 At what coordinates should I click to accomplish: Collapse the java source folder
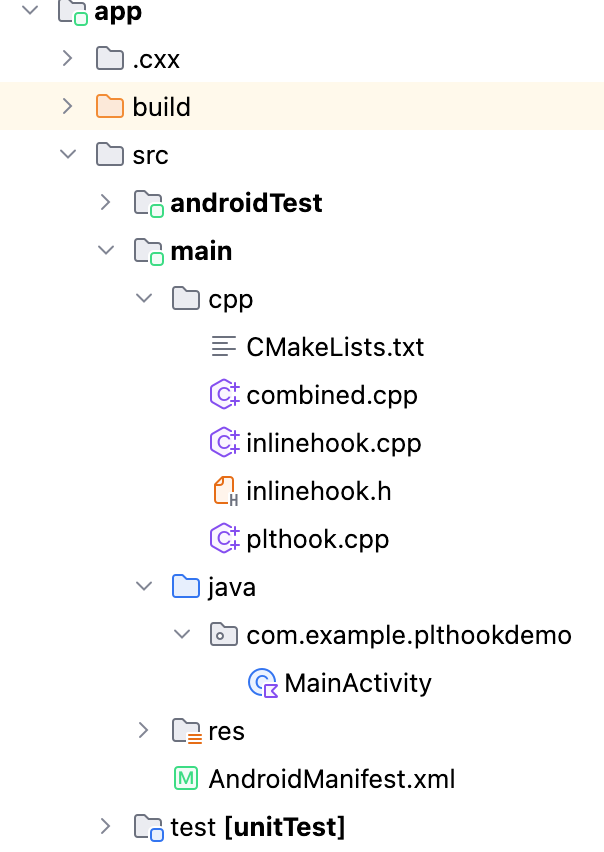[x=143, y=587]
